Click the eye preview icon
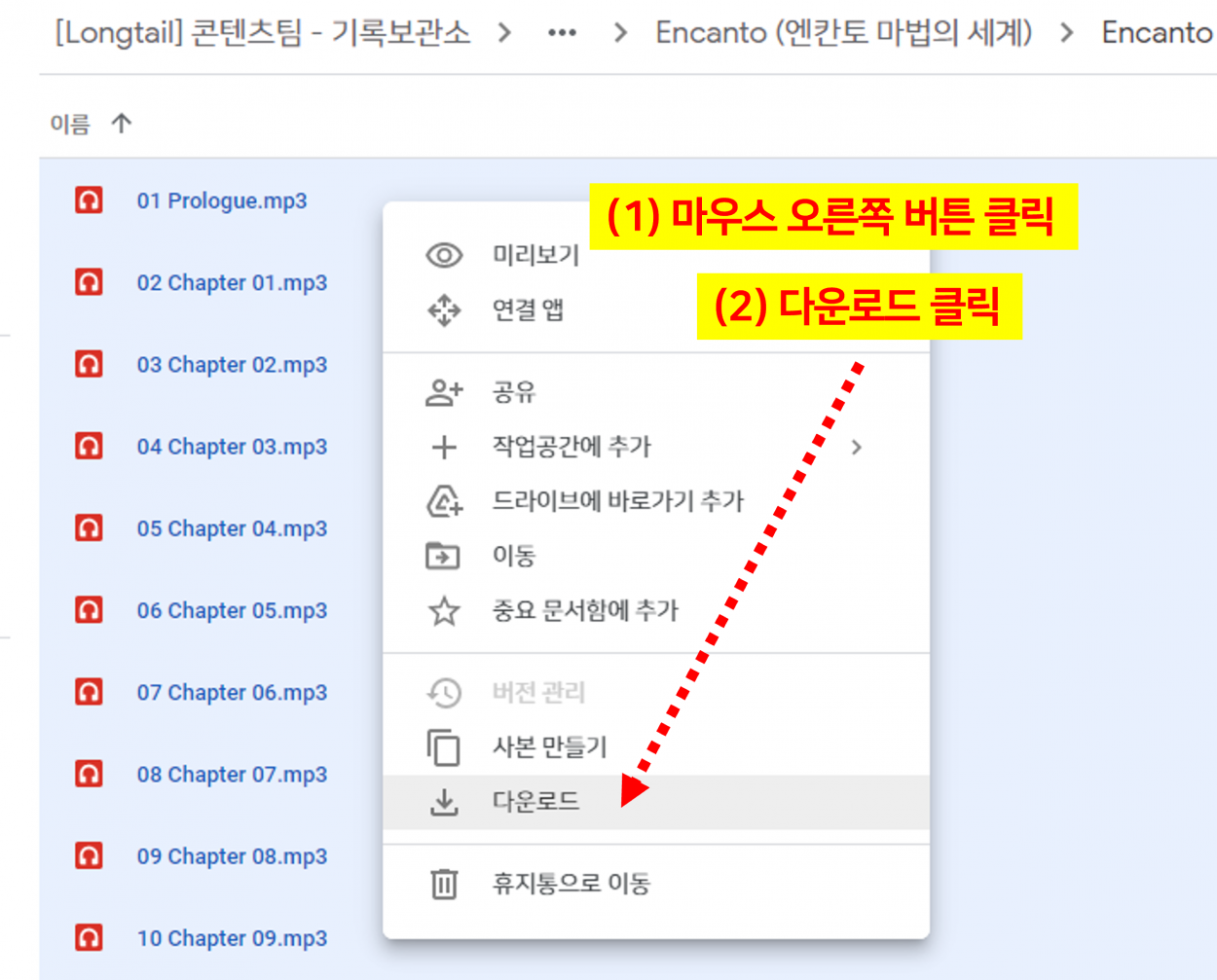 [x=444, y=255]
